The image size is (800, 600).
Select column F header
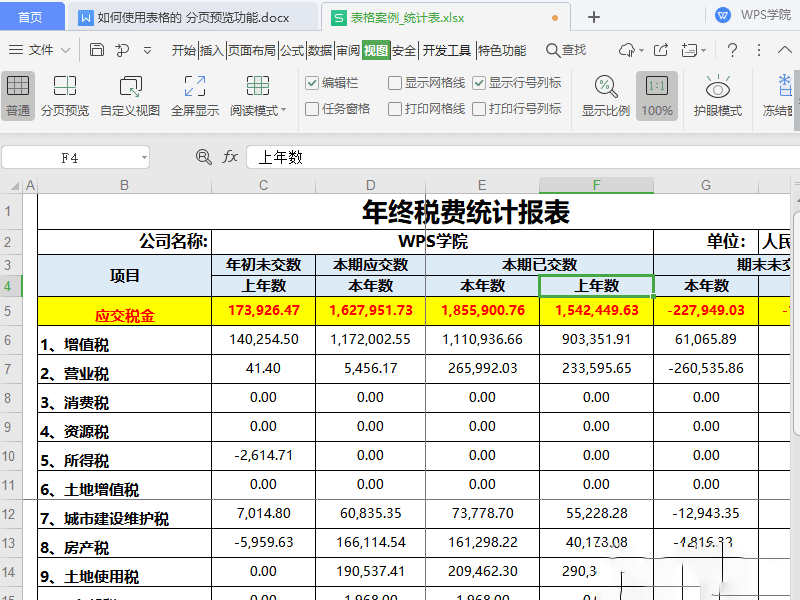(596, 185)
